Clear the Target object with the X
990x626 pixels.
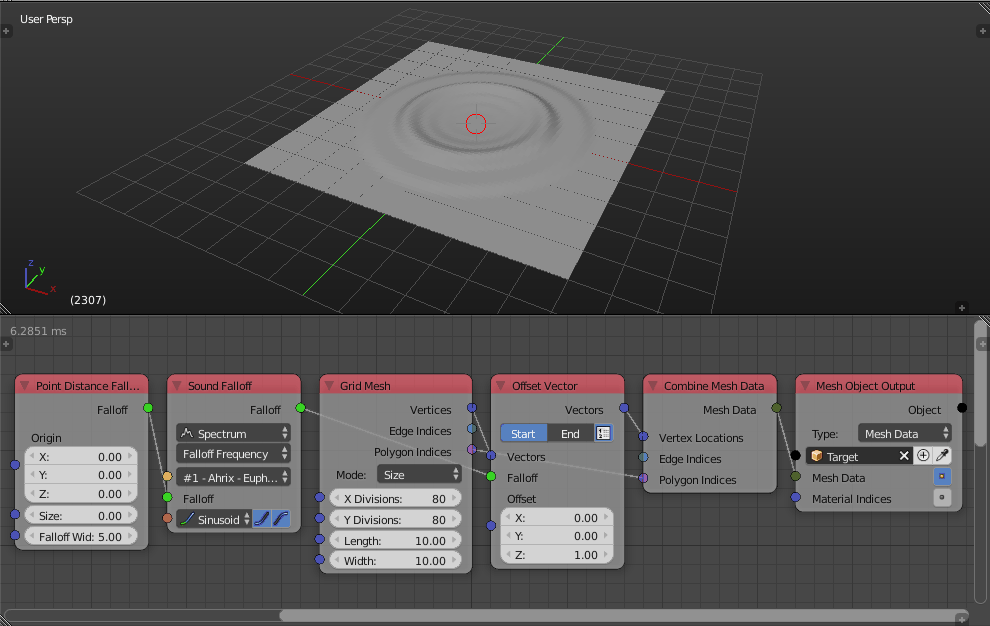904,455
